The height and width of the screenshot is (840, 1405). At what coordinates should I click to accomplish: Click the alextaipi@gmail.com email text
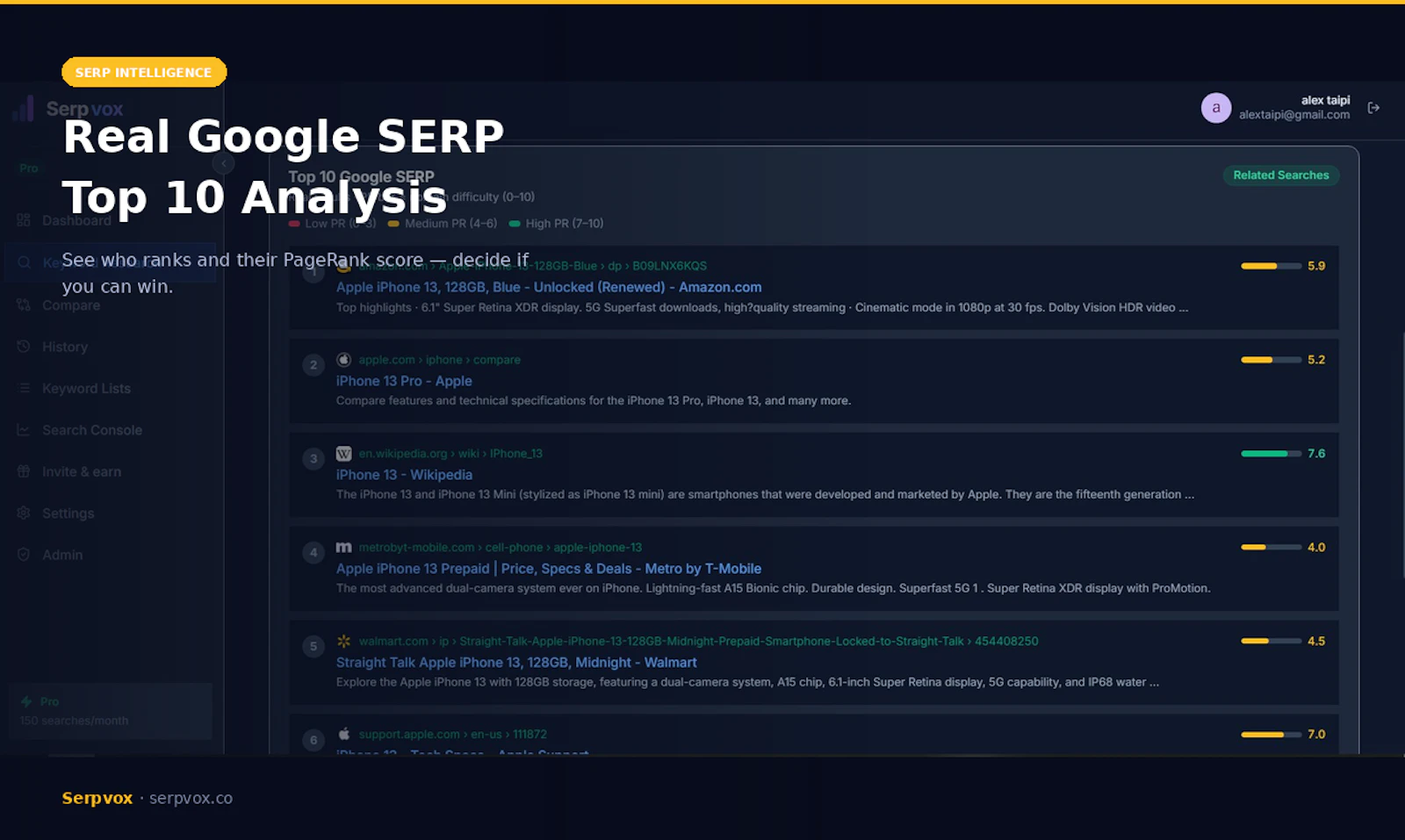click(x=1294, y=115)
